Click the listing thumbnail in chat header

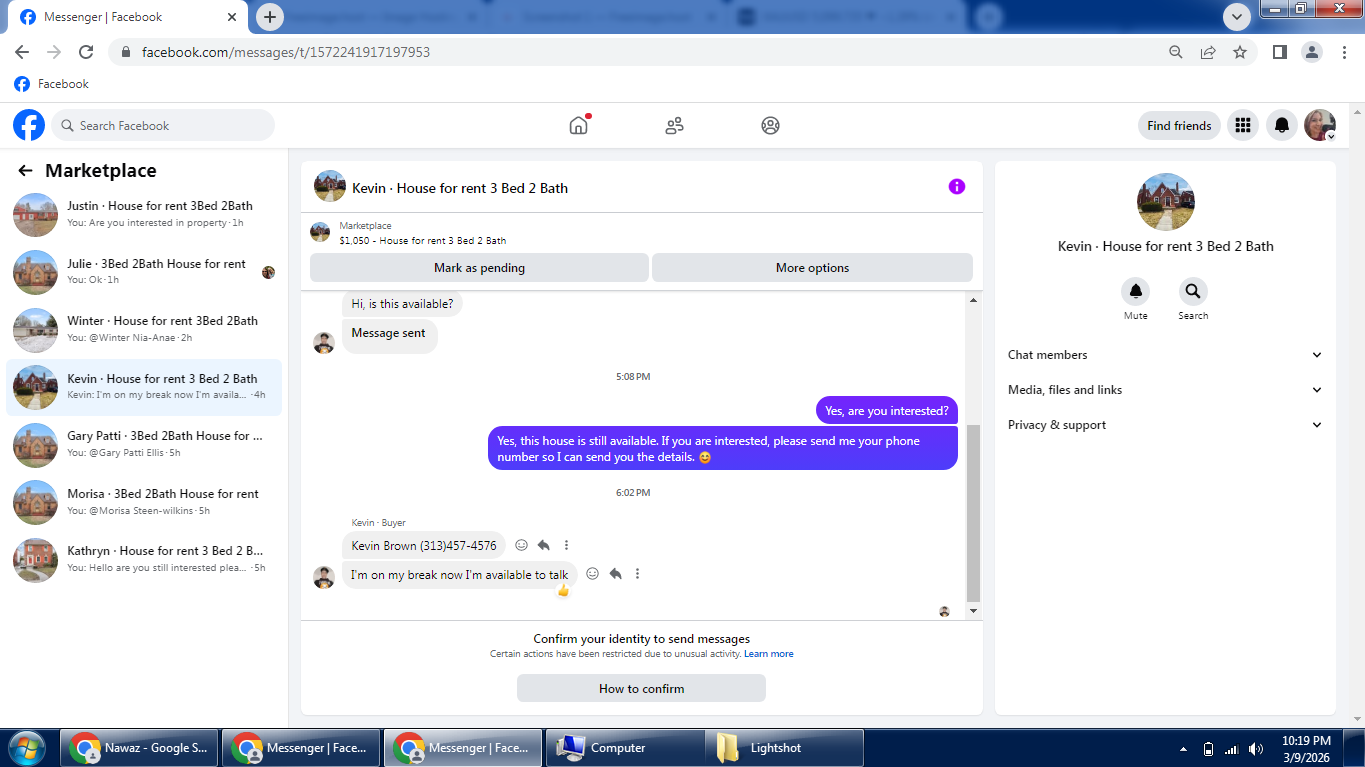click(x=330, y=186)
